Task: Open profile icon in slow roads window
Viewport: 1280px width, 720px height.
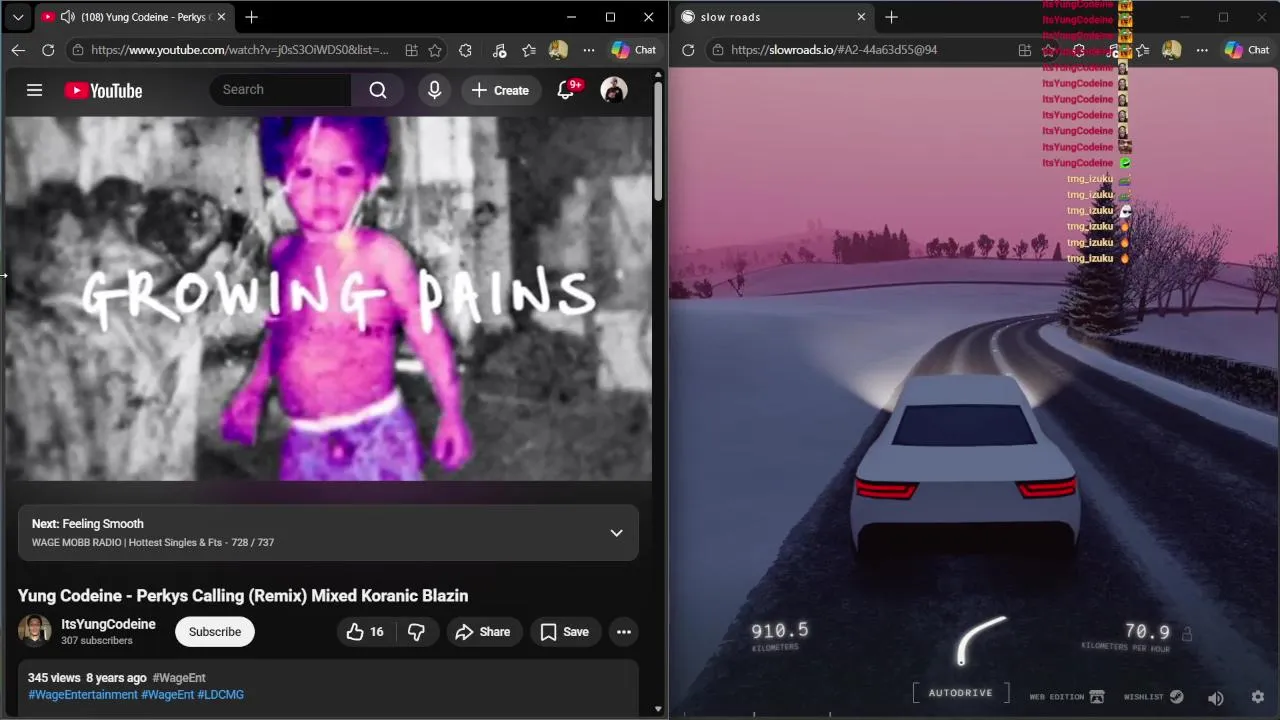Action: click(x=1172, y=50)
